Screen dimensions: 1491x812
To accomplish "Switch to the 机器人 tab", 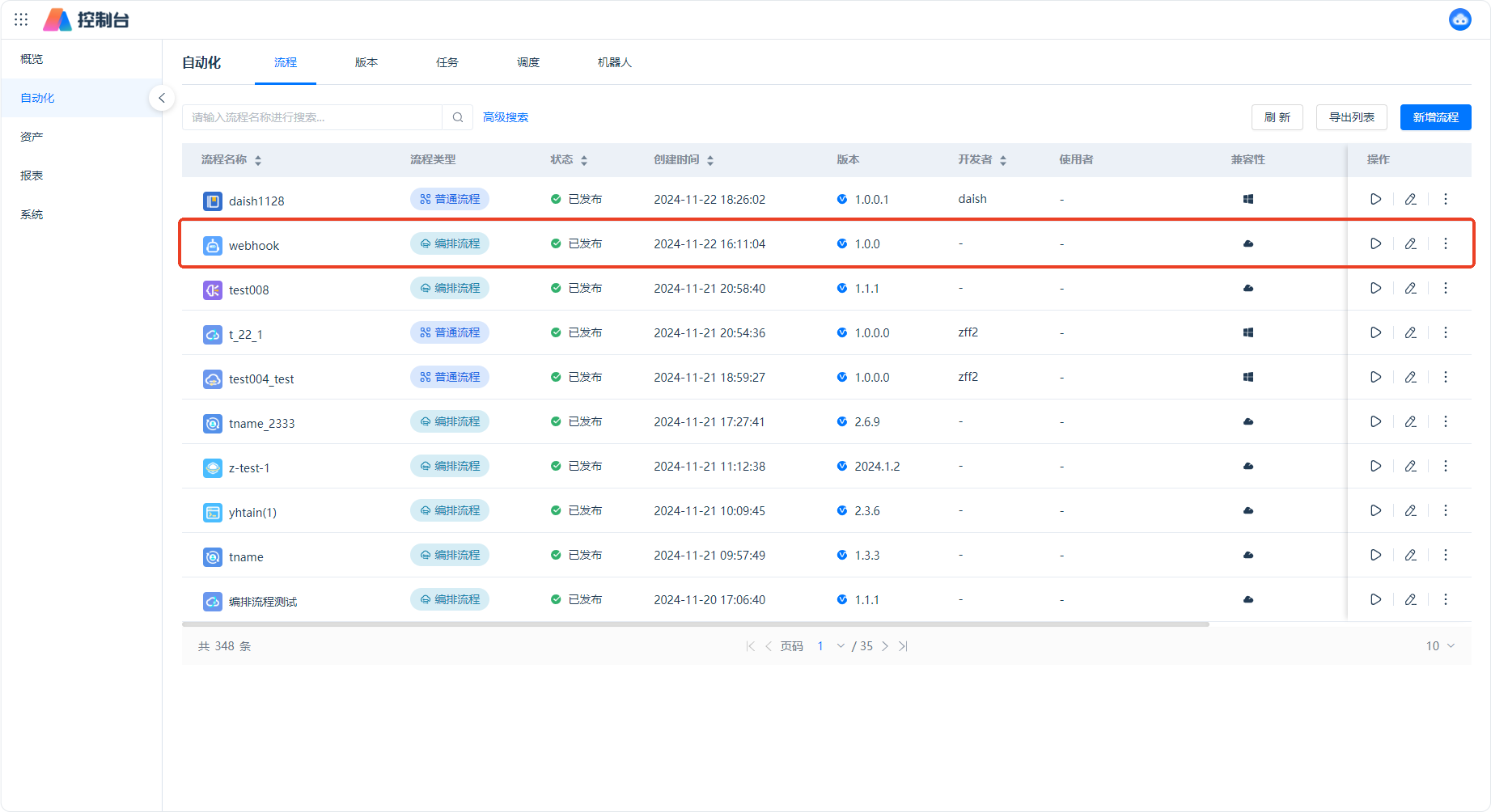I will [615, 62].
